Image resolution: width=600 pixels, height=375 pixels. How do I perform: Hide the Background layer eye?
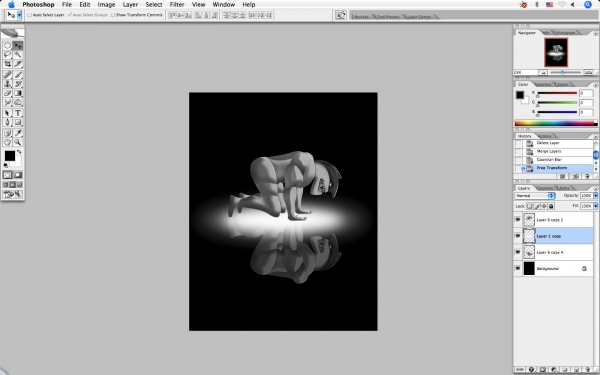point(517,269)
